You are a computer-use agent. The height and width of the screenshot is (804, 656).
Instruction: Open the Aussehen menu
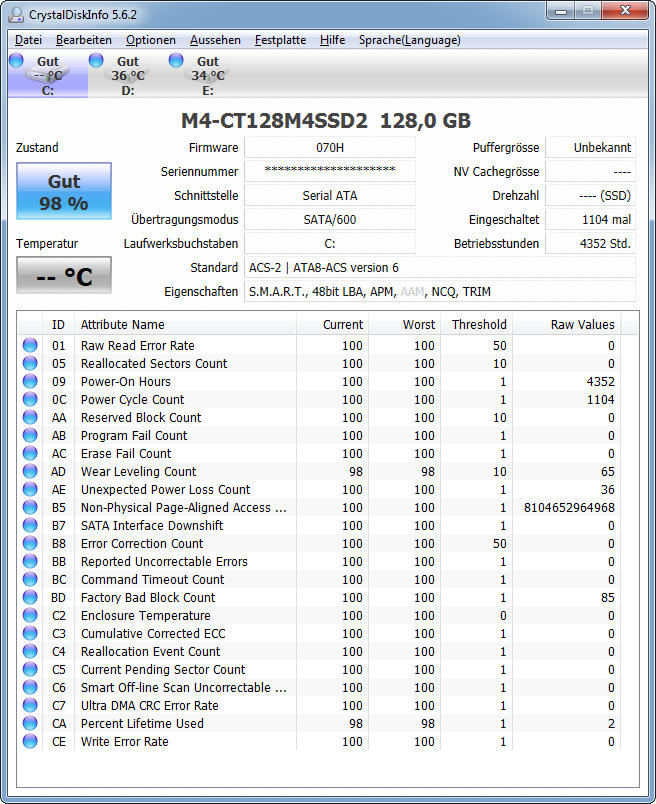tap(215, 40)
